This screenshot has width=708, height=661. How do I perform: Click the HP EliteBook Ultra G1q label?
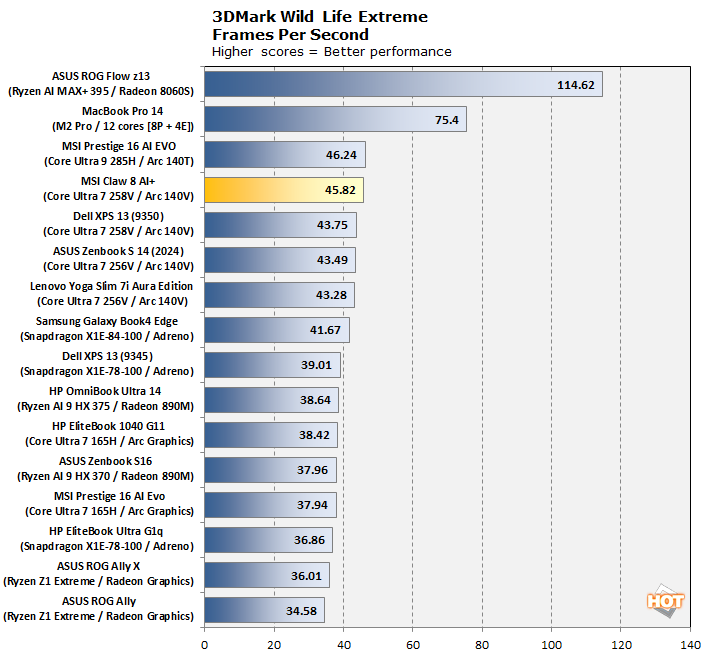click(106, 531)
